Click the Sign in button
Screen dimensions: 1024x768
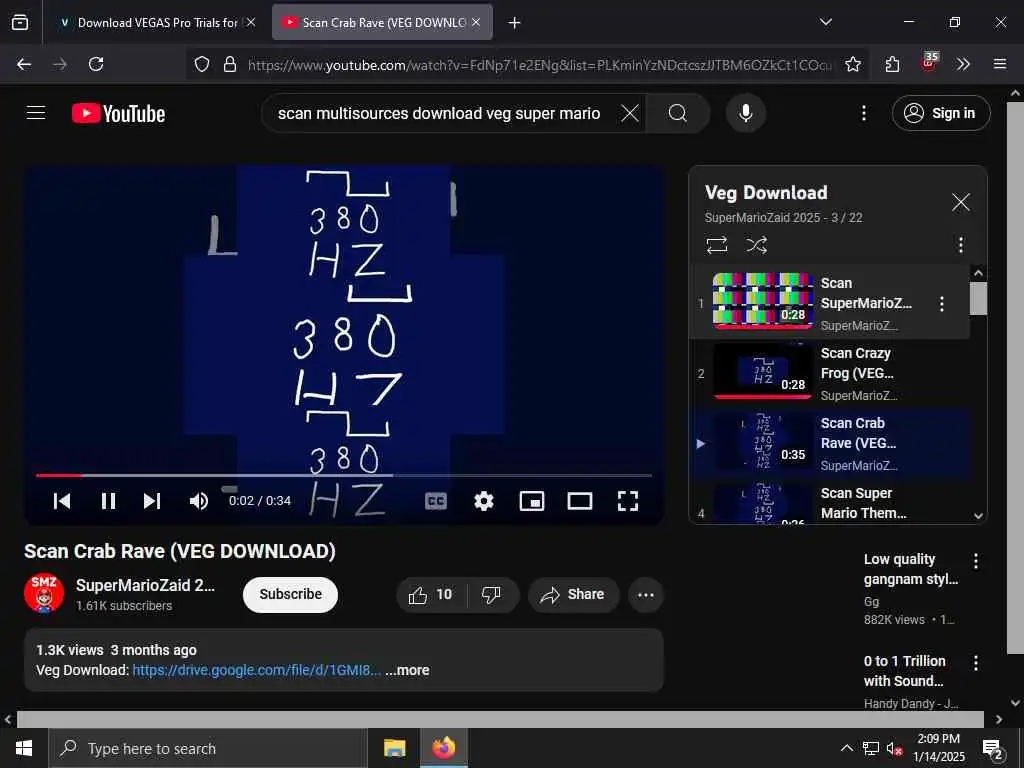tap(941, 114)
